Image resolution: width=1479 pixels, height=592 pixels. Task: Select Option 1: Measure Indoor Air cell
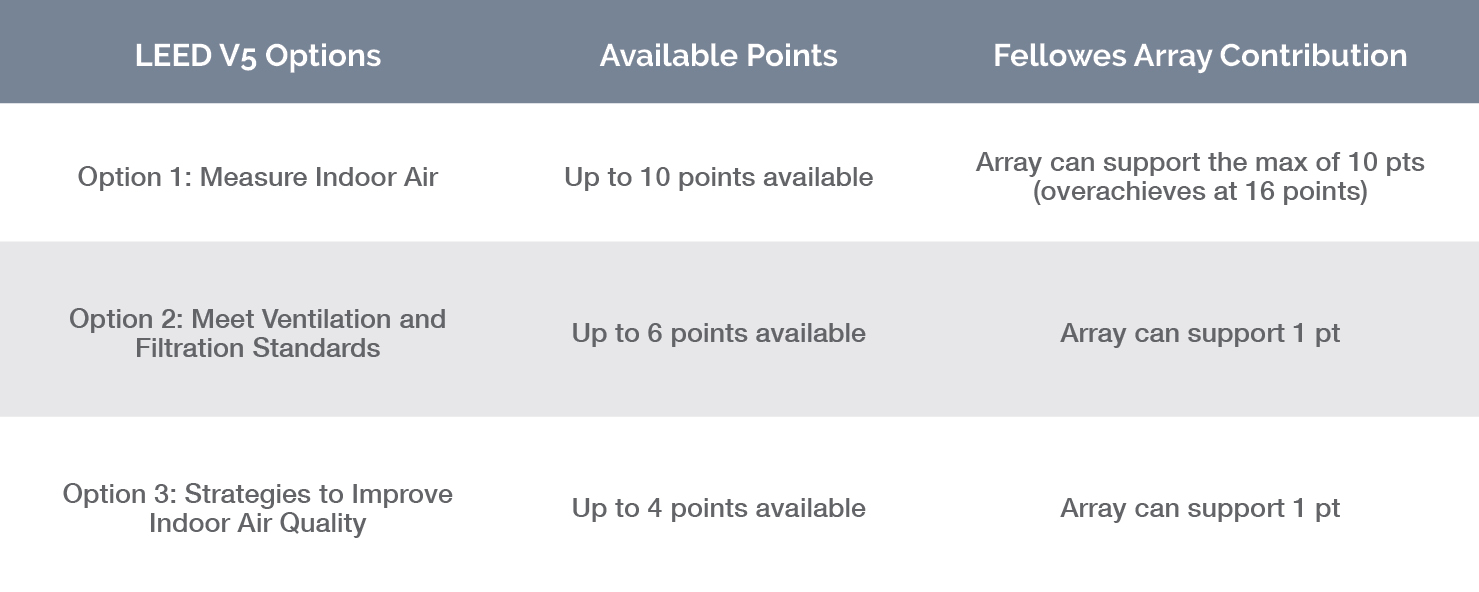[258, 177]
